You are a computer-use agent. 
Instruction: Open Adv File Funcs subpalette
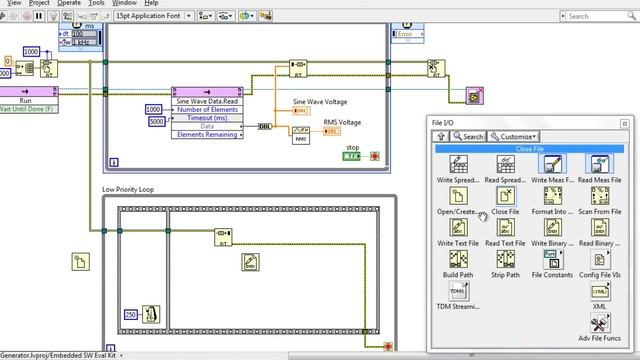point(600,322)
